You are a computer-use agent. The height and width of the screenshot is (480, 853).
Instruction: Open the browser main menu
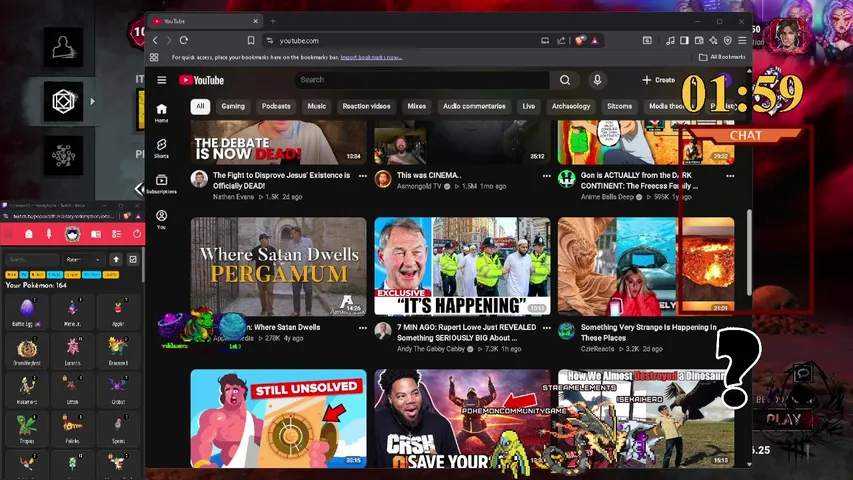point(742,40)
